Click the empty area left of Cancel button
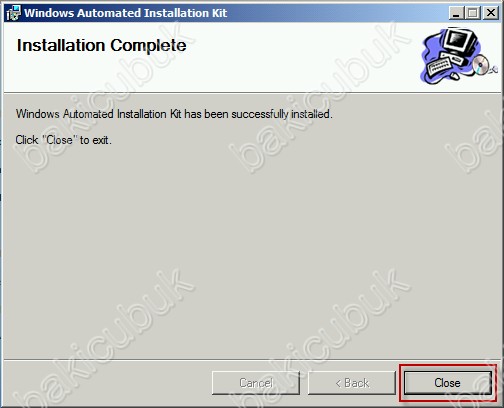 click(x=107, y=383)
